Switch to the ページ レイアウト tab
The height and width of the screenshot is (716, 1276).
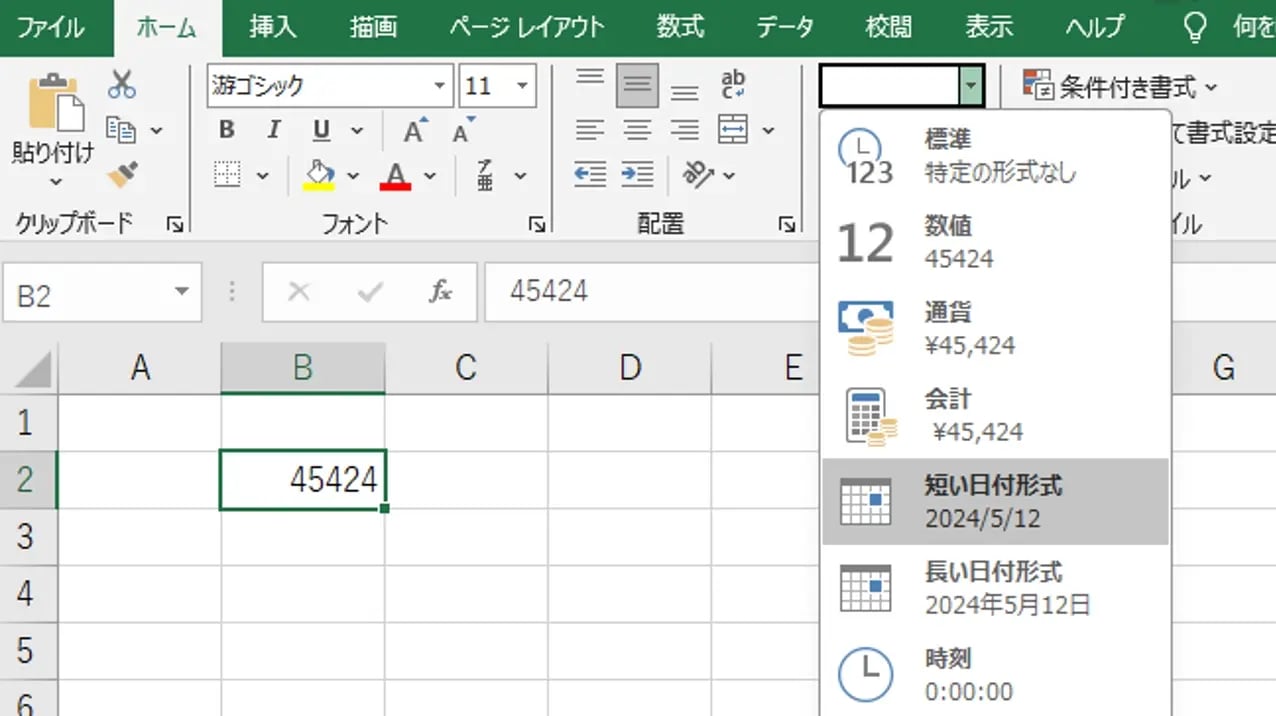tap(526, 28)
